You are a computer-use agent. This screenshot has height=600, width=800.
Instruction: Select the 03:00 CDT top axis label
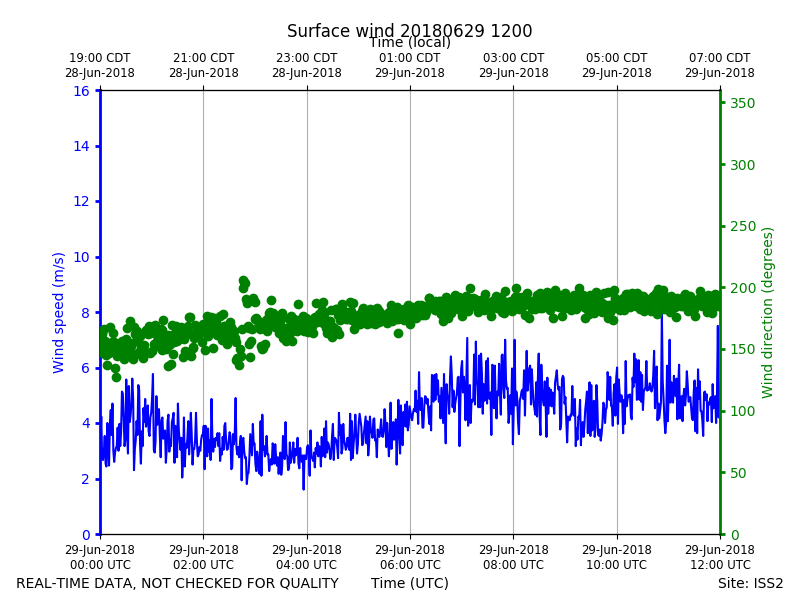coord(514,65)
